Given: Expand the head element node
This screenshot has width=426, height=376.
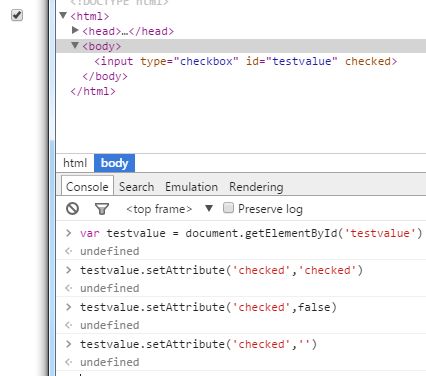Looking at the screenshot, I should [75, 30].
